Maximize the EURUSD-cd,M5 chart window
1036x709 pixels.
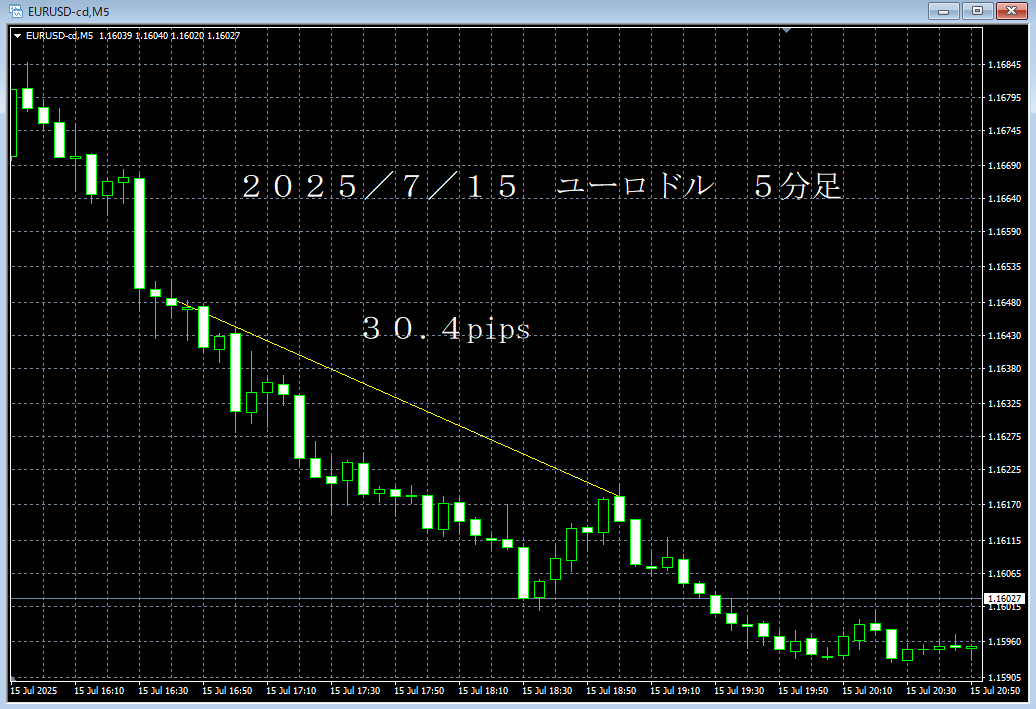pyautogui.click(x=975, y=11)
